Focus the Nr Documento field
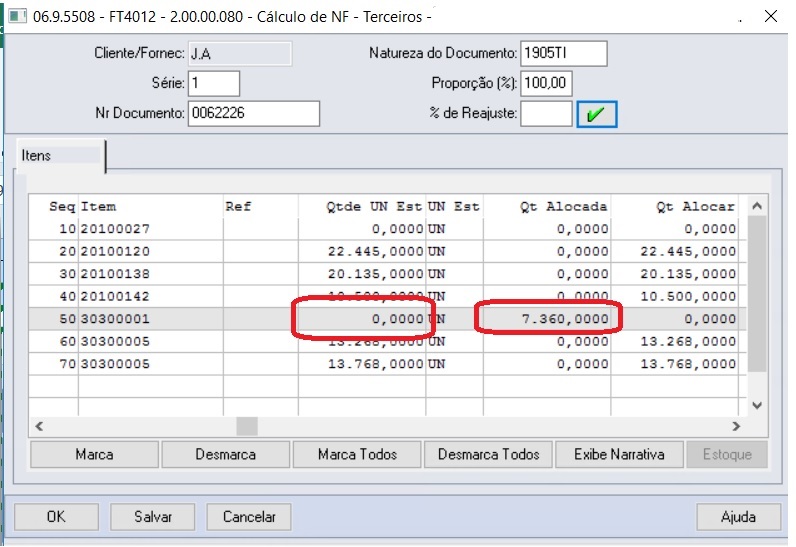 (x=254, y=113)
